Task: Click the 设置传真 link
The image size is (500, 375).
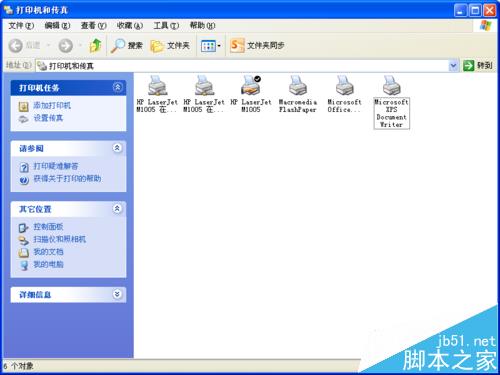Action: 48,118
